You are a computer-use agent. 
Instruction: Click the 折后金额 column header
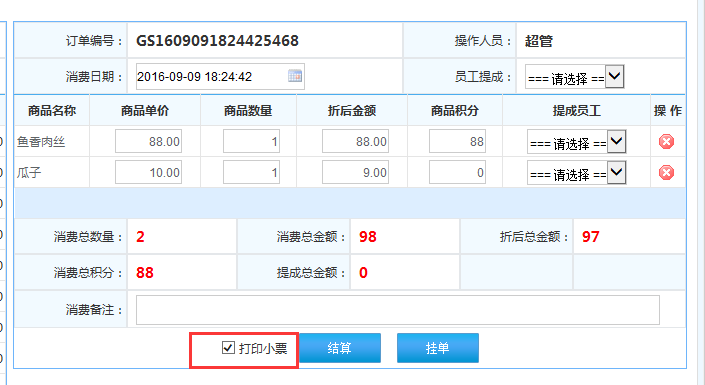tap(352, 111)
